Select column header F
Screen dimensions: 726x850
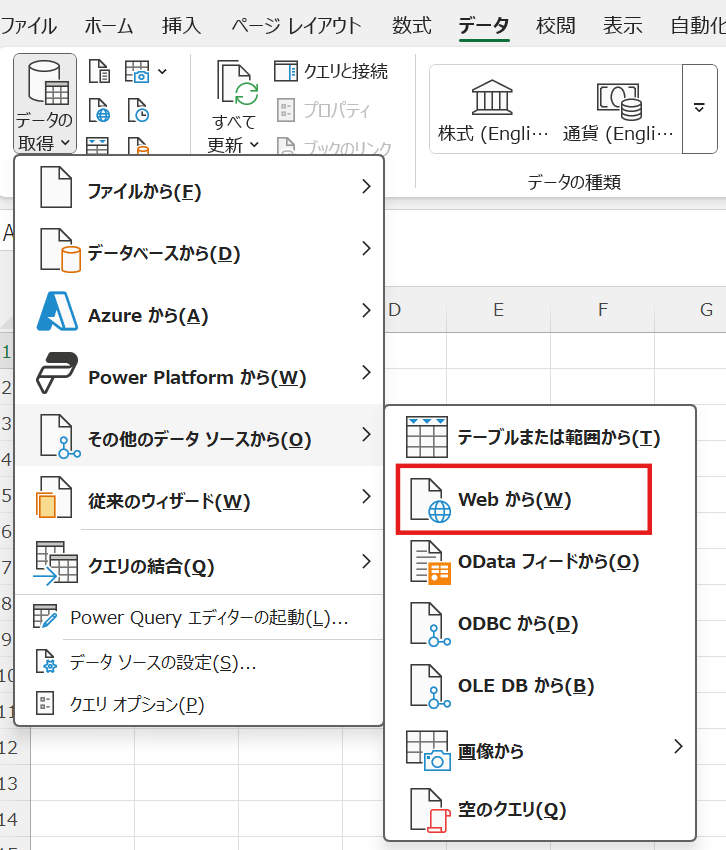(602, 310)
